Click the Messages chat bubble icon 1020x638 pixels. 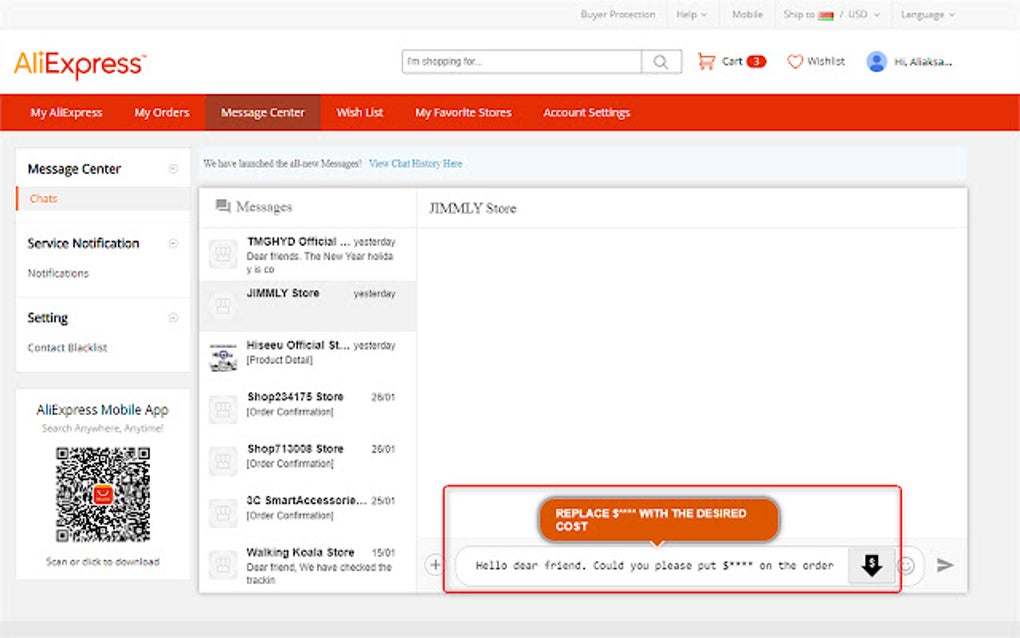222,206
